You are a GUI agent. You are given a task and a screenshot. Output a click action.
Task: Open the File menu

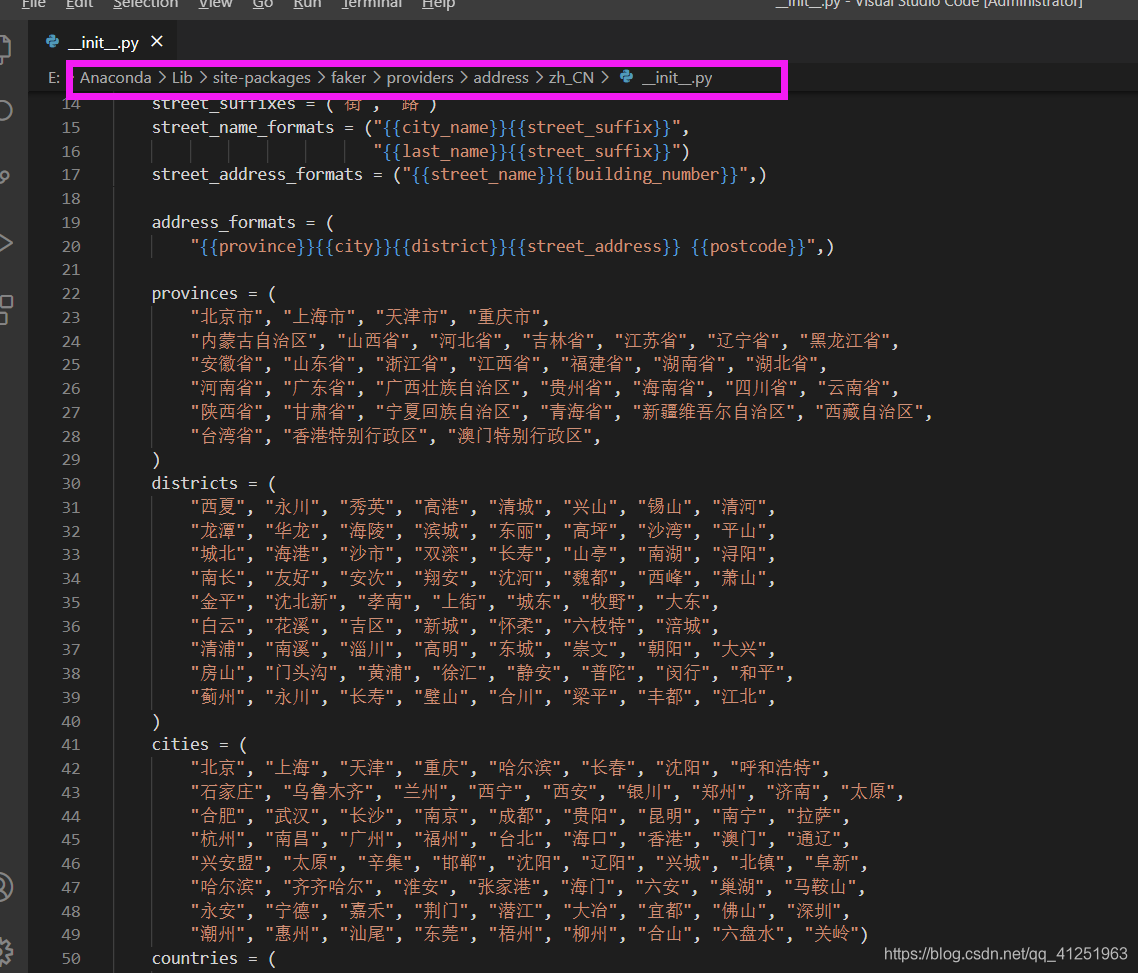click(33, 4)
